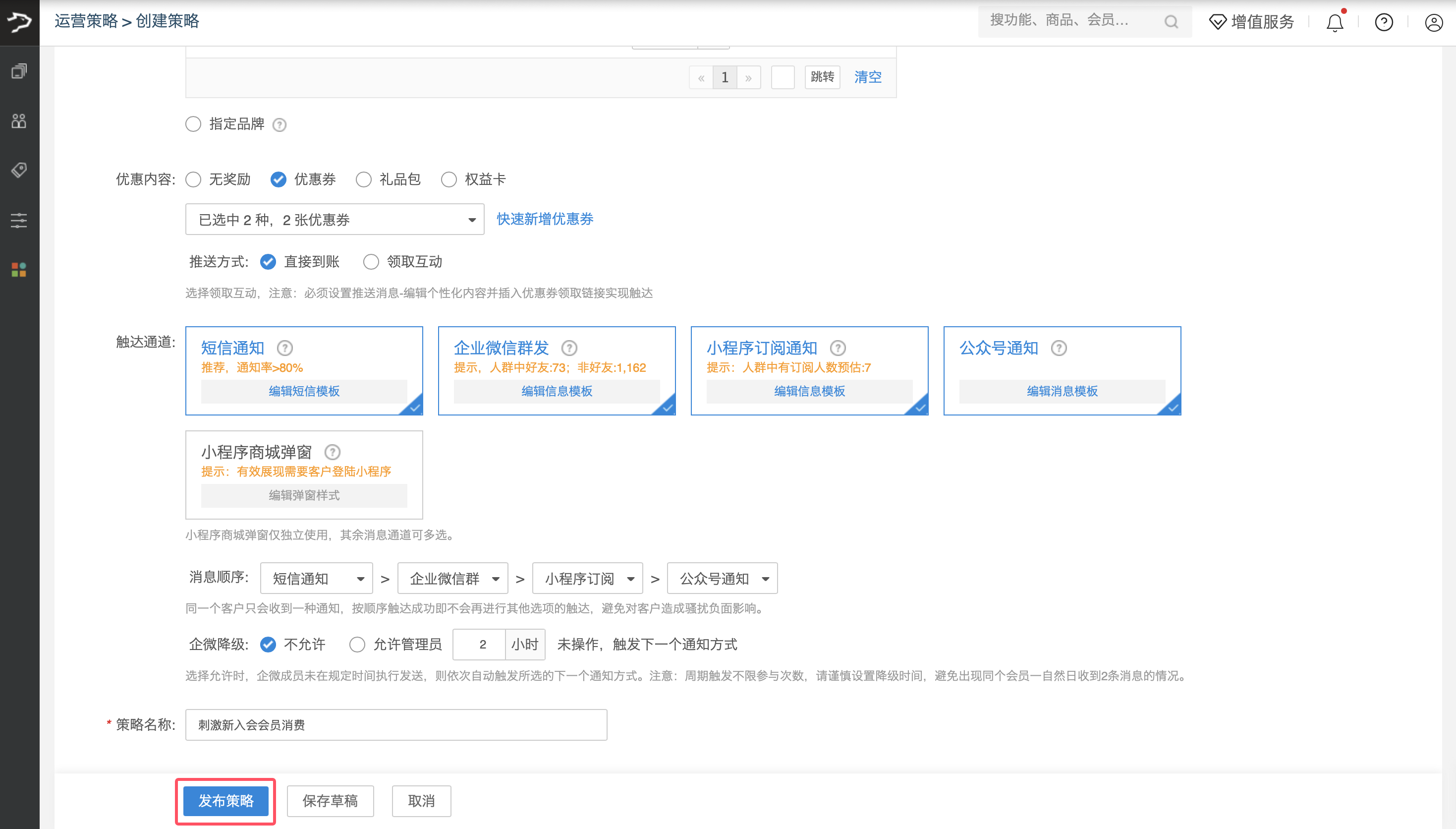The width and height of the screenshot is (1456, 829).
Task: Open the colorful apps grid sidebar icon
Action: coord(19,270)
